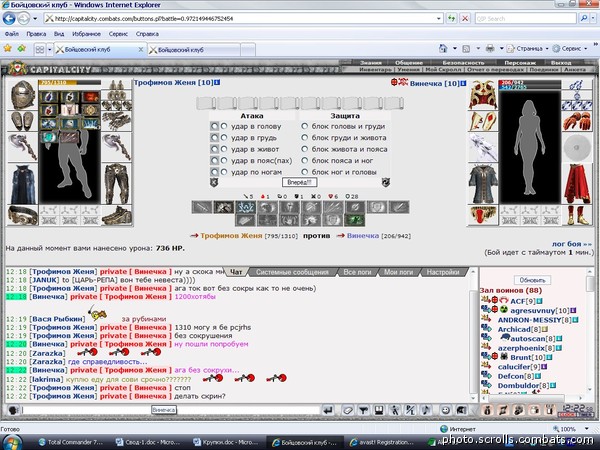
Task: Click inside the chat message input field
Action: pos(170,410)
